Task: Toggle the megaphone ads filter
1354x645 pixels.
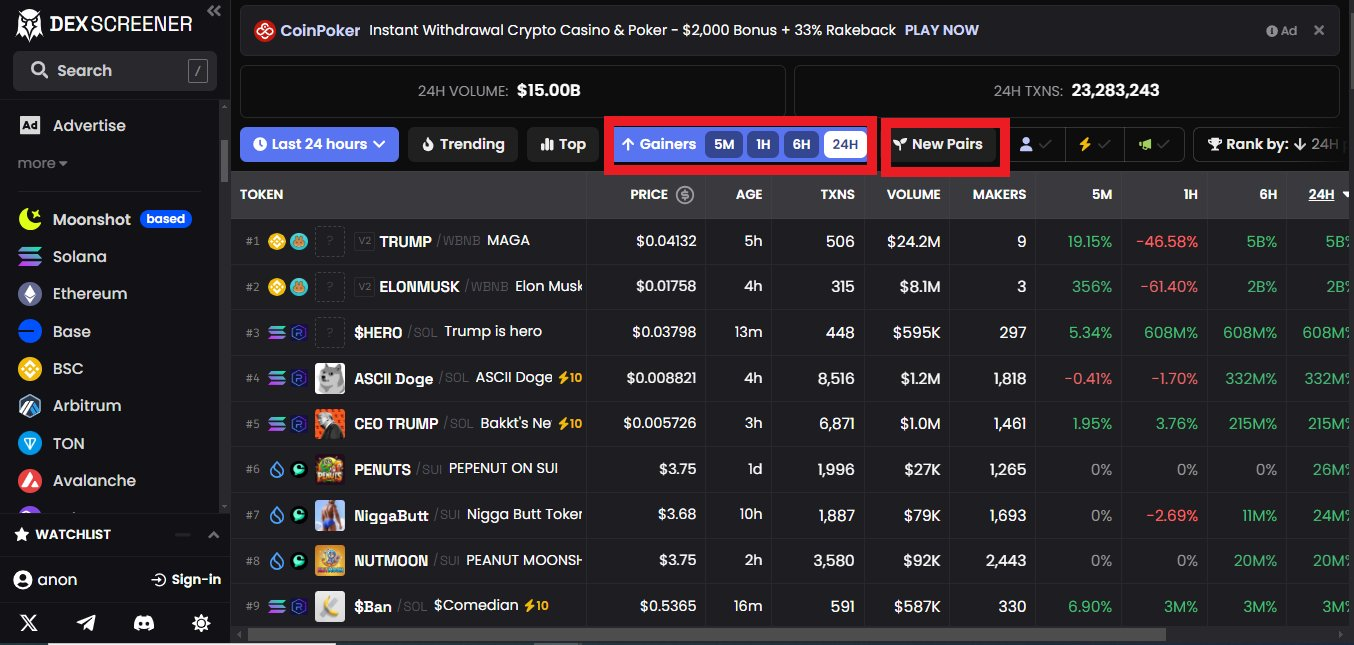Action: coord(1154,144)
